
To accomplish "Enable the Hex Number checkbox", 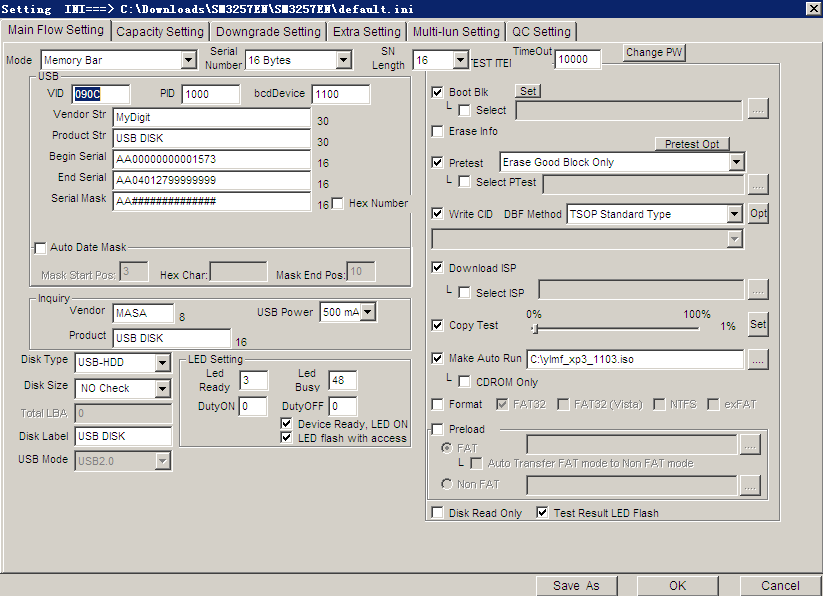I will pos(337,203).
